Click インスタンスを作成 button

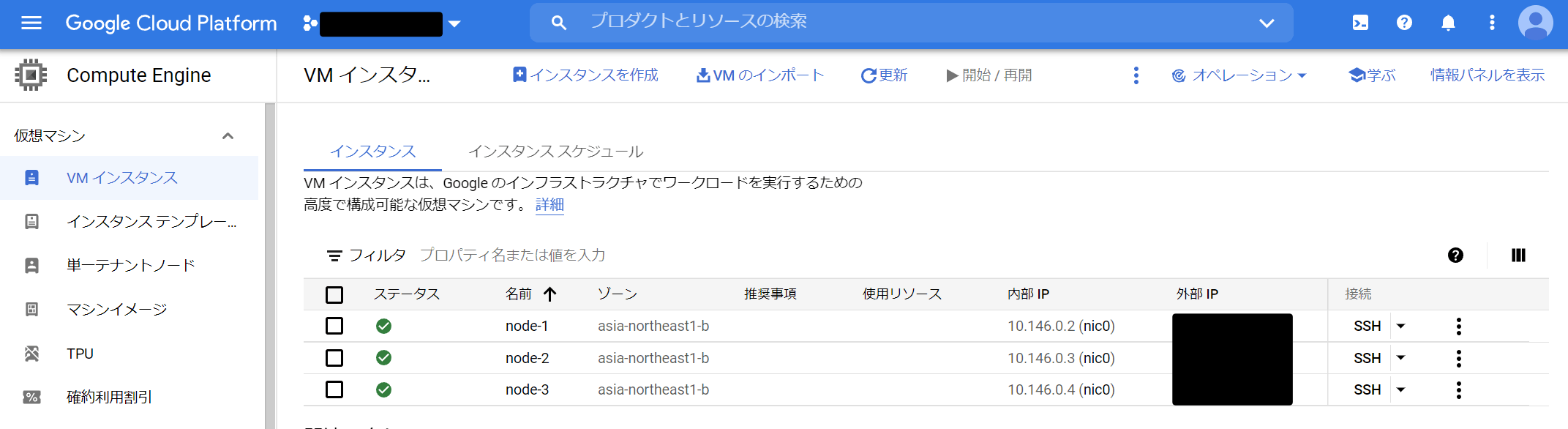tap(585, 75)
